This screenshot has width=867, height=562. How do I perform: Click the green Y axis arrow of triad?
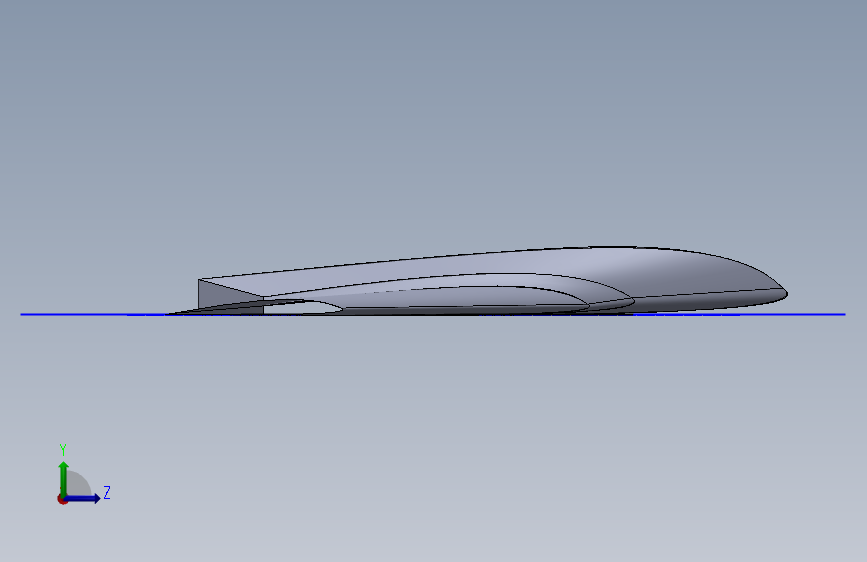(64, 479)
